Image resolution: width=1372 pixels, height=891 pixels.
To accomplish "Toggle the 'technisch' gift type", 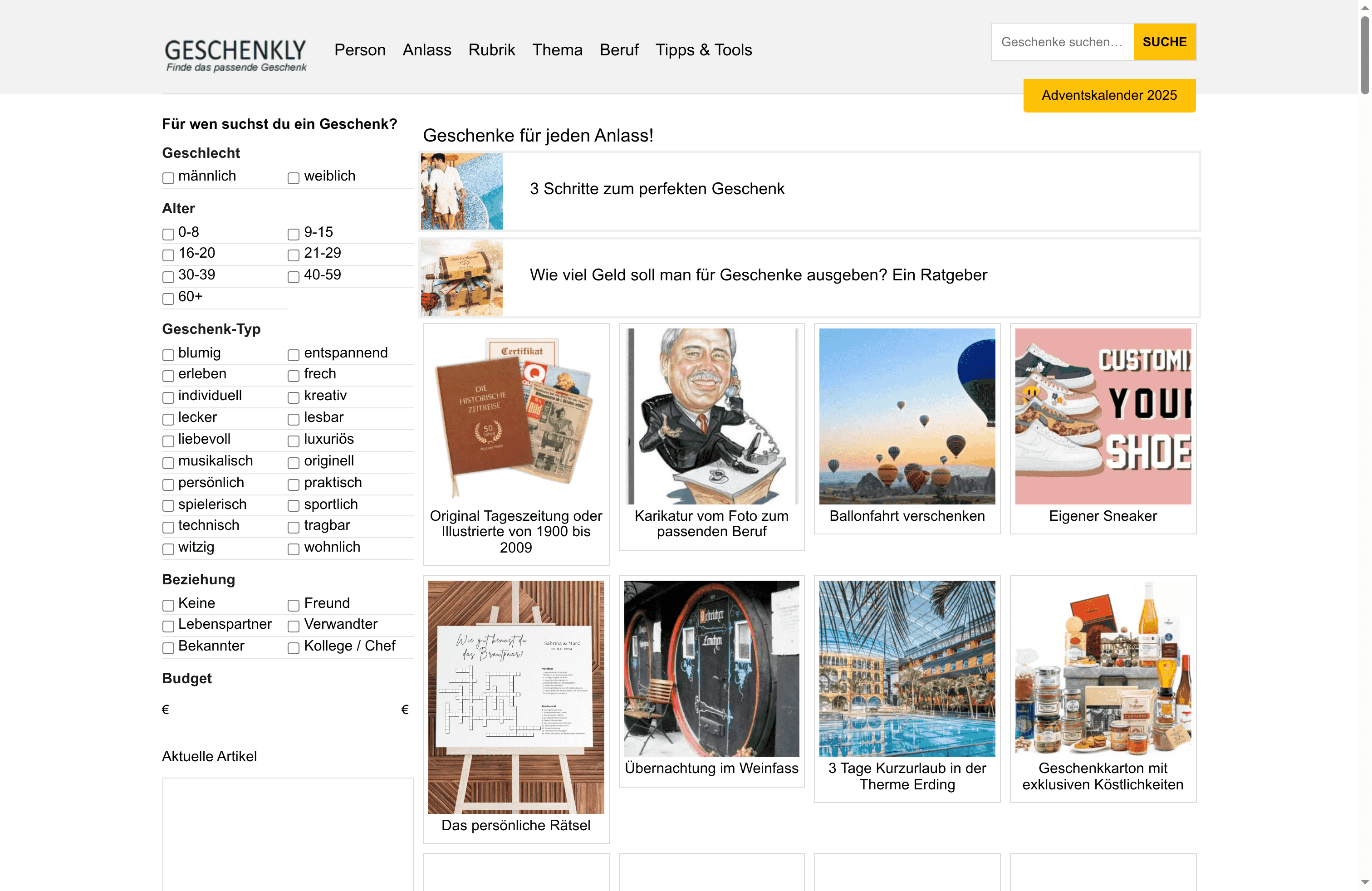I will pos(168,527).
